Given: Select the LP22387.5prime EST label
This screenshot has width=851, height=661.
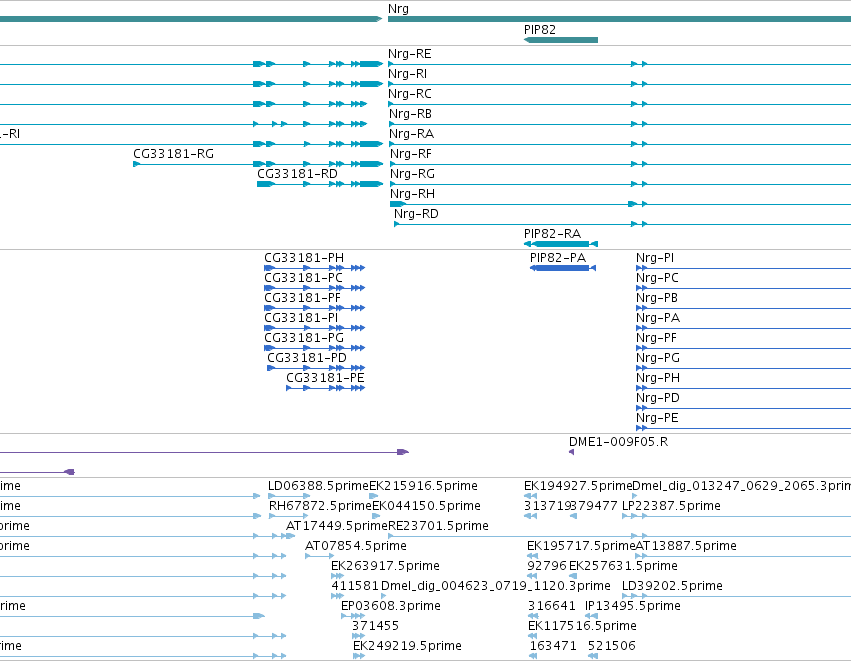Looking at the screenshot, I should pos(671,506).
